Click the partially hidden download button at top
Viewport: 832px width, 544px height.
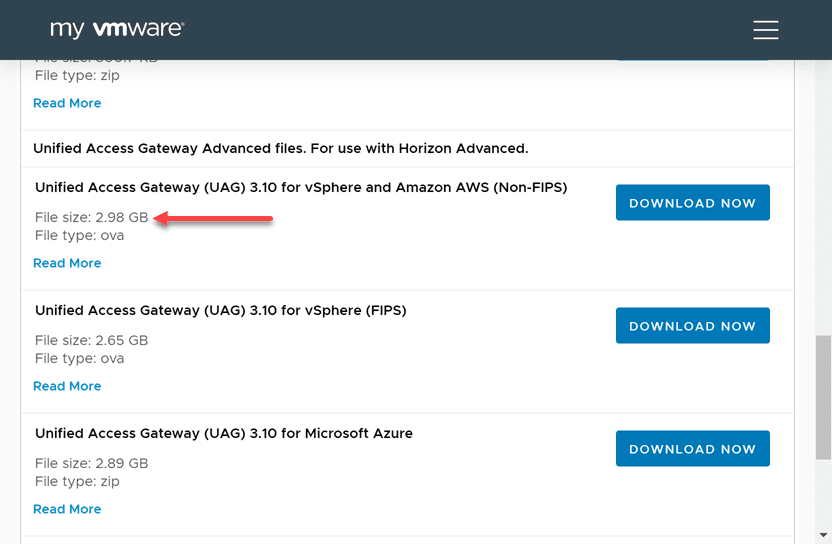tap(692, 60)
